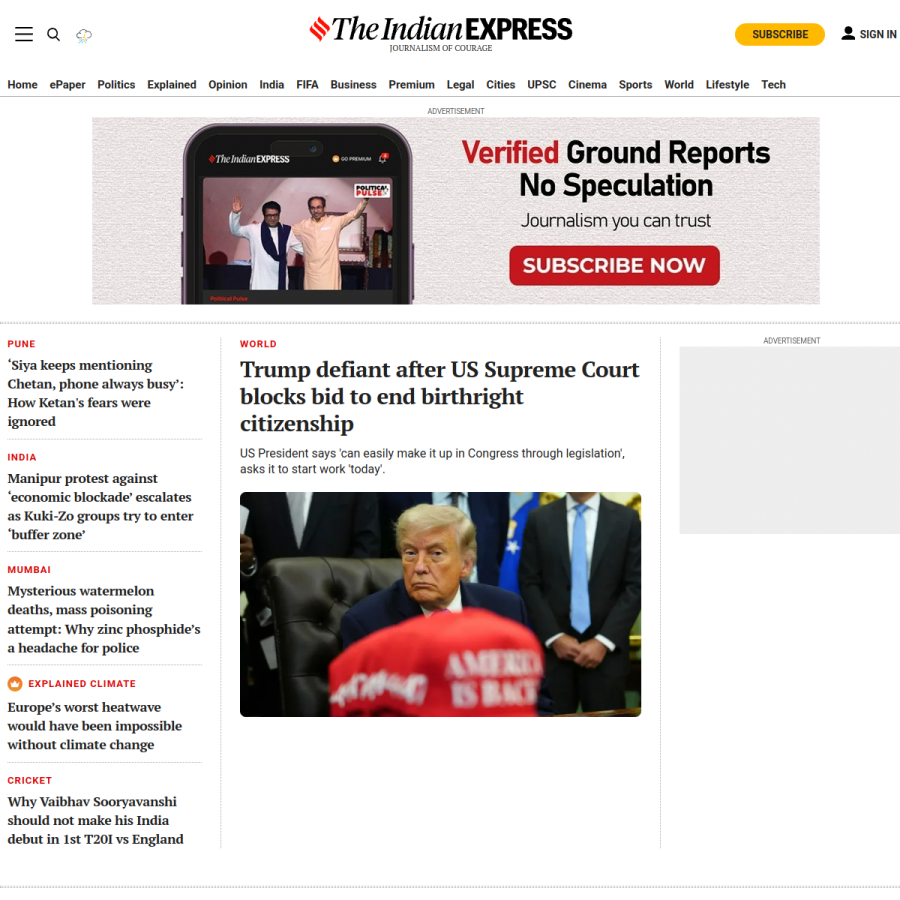Open the UPSC section

click(x=542, y=84)
